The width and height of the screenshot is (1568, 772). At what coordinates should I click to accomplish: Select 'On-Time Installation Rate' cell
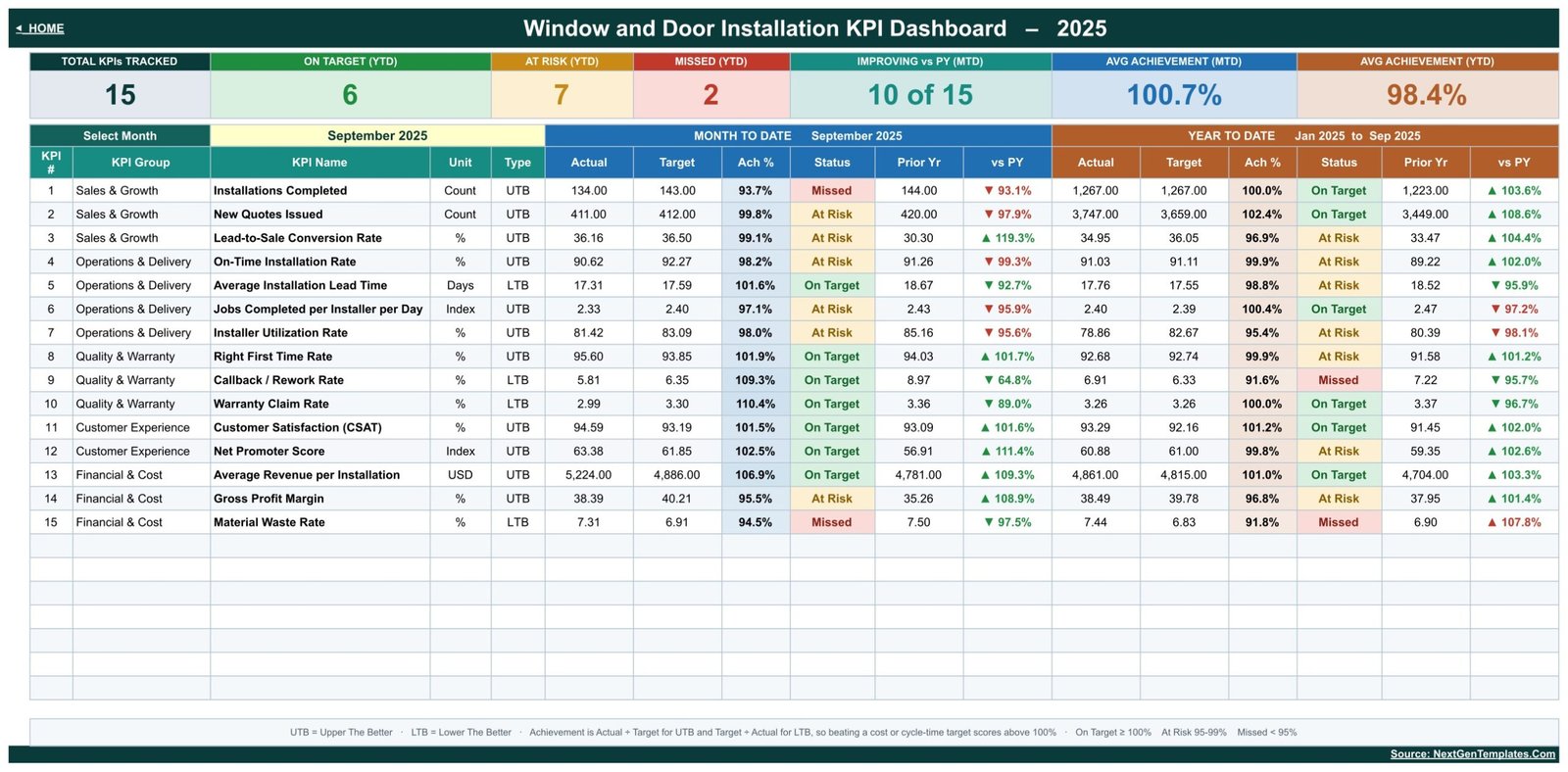pyautogui.click(x=319, y=262)
